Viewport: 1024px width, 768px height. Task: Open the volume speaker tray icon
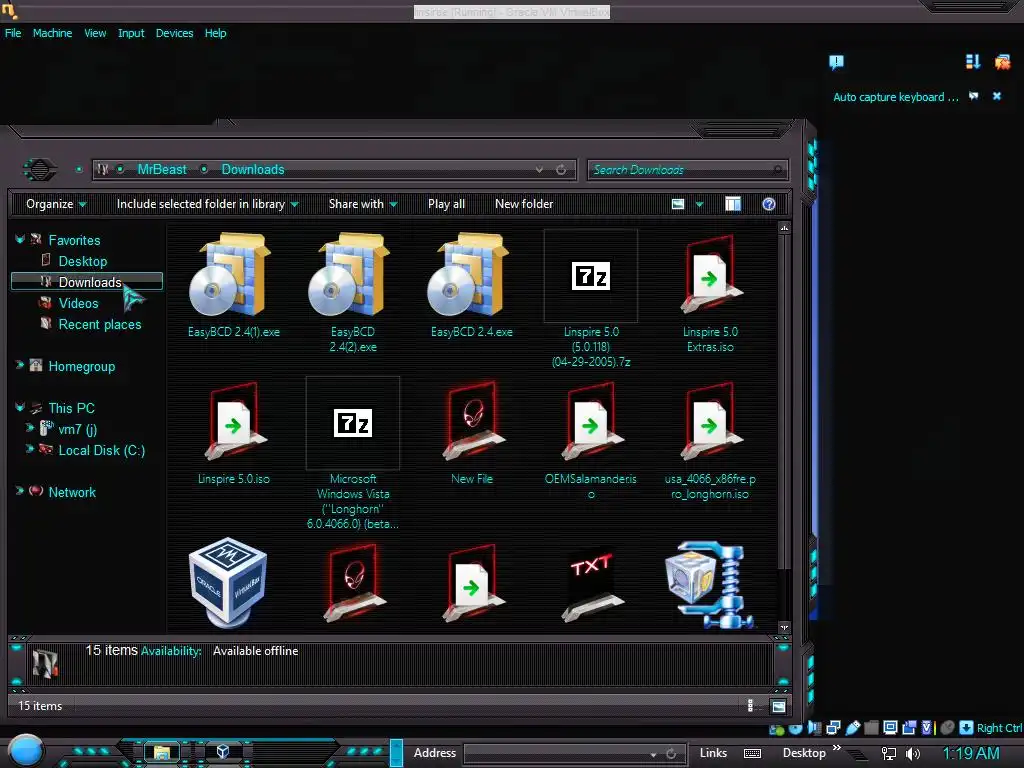[913, 753]
